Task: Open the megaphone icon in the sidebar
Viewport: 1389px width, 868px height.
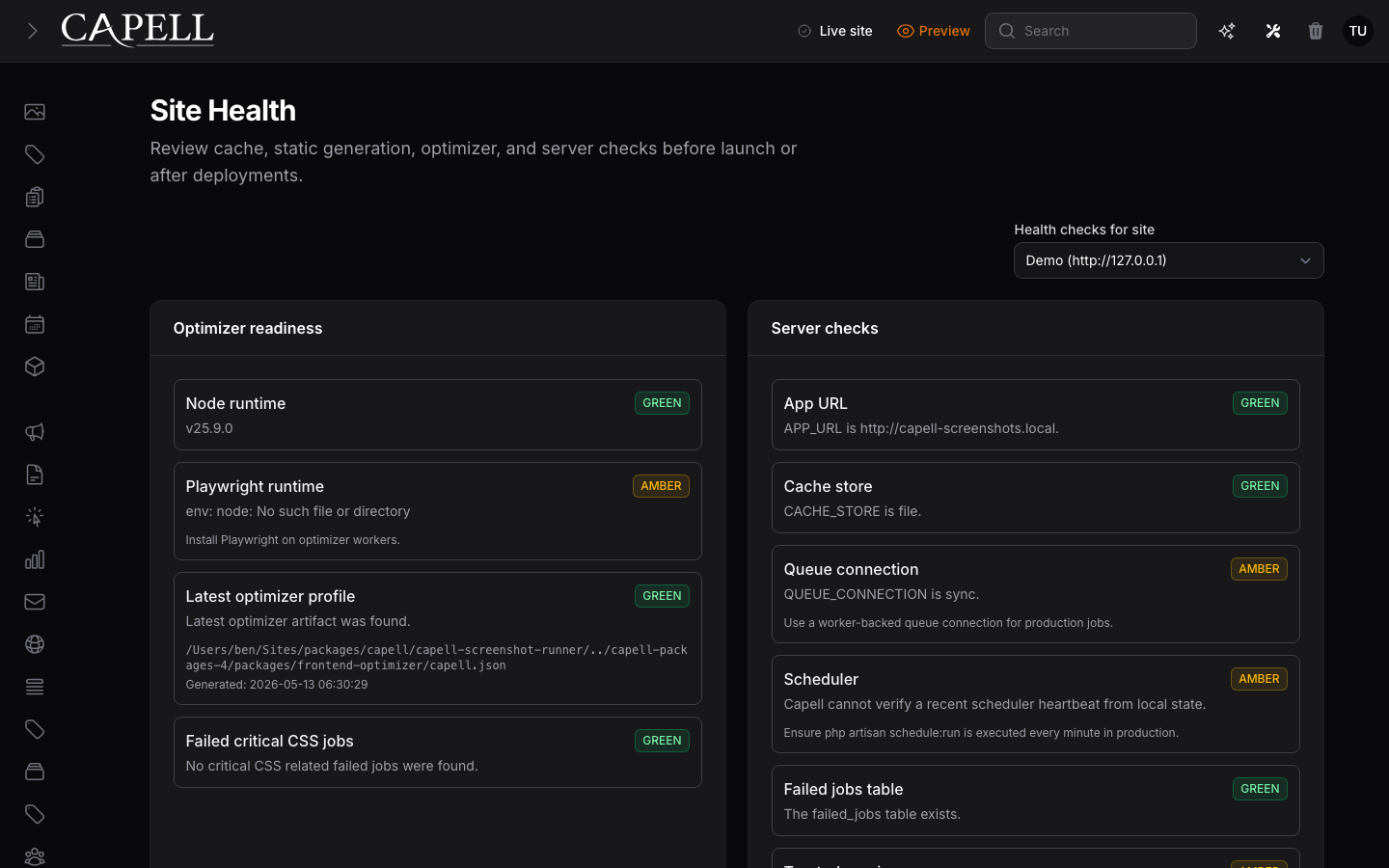Action: coord(35,432)
